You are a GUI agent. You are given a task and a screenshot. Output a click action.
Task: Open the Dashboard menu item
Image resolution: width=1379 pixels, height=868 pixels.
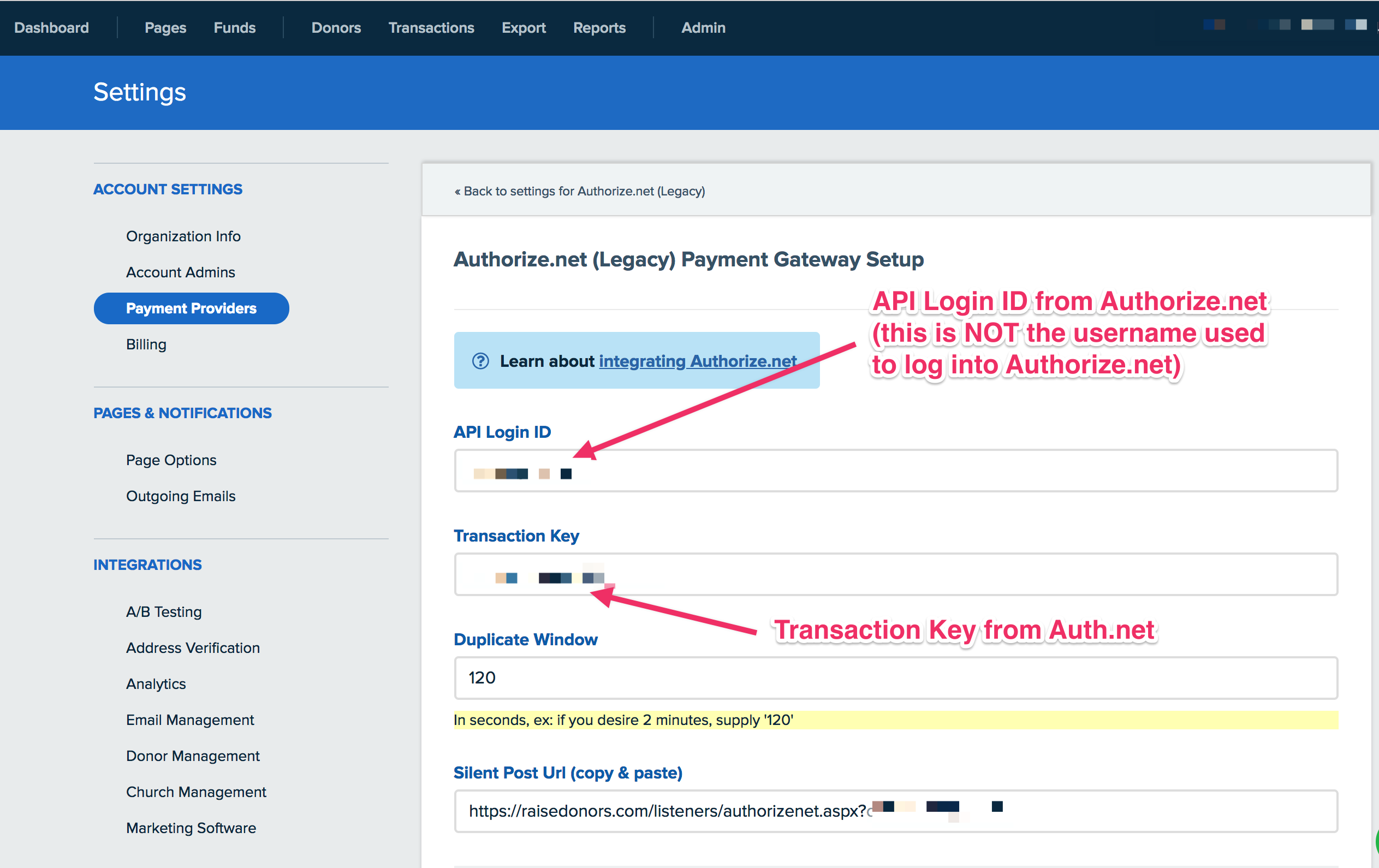51,27
